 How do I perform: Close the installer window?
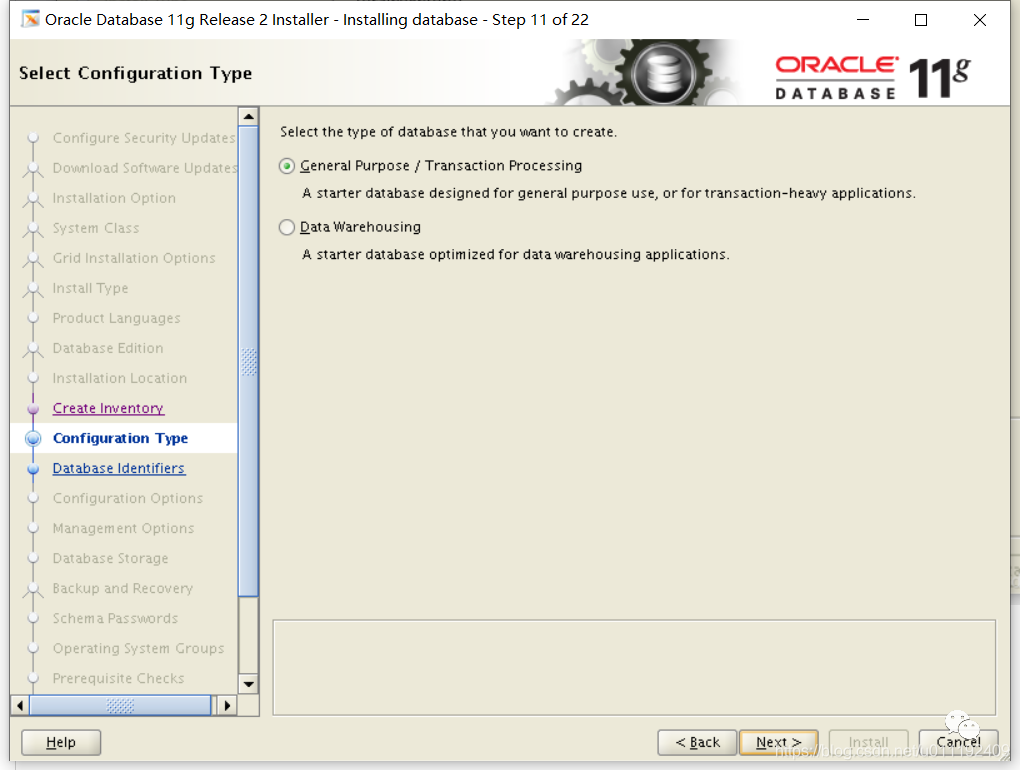(980, 20)
